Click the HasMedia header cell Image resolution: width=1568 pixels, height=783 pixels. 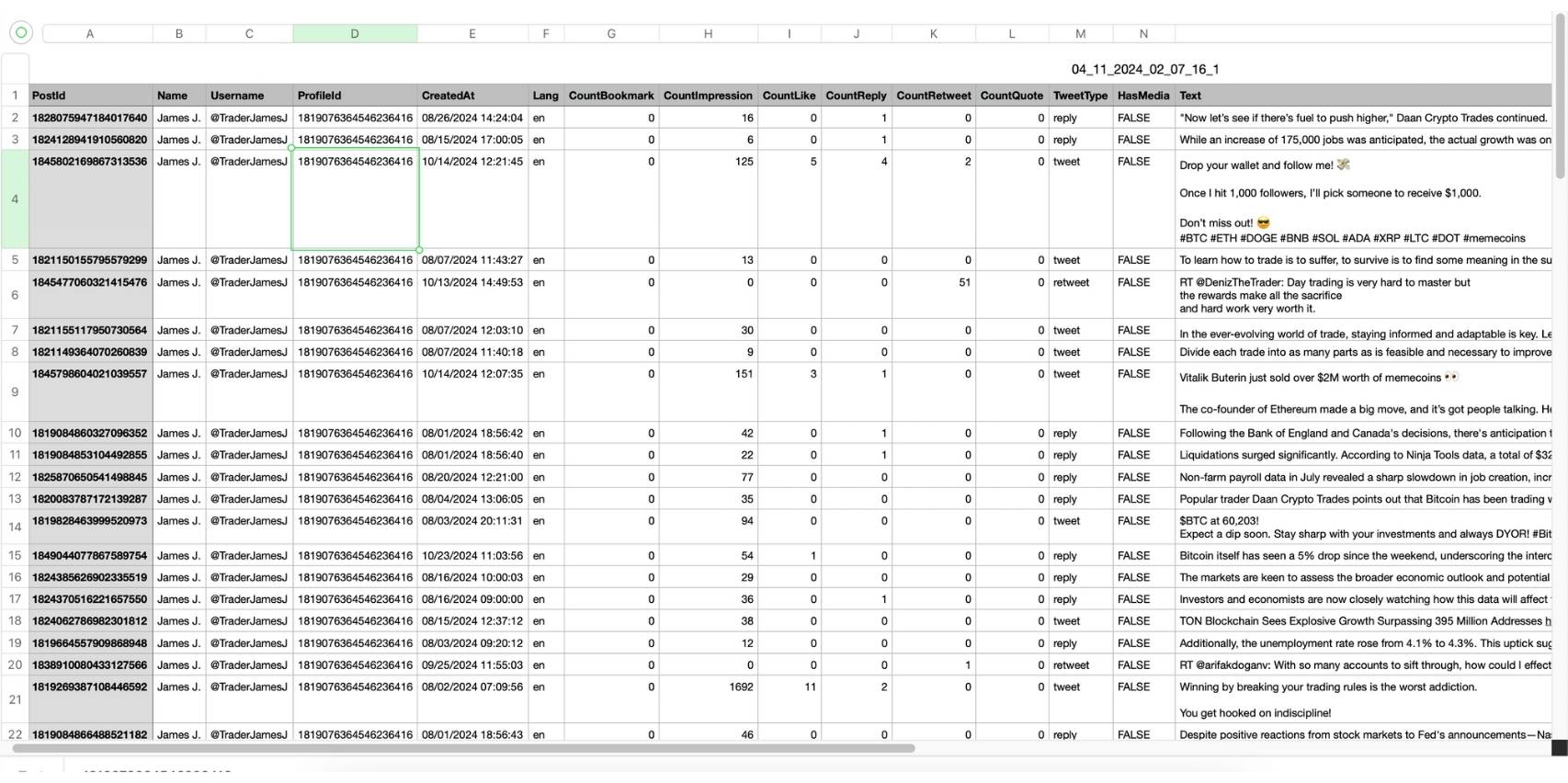tap(1142, 96)
